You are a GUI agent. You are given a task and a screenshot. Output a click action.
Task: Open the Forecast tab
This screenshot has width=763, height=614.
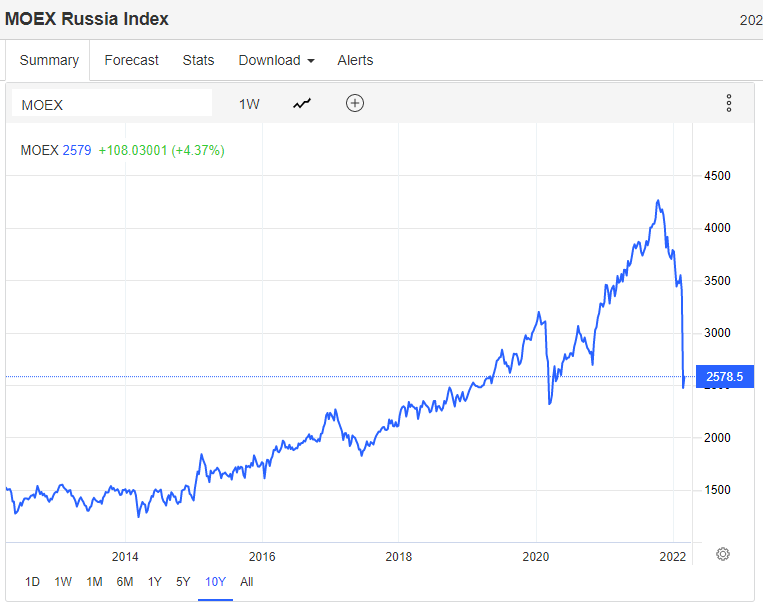tap(131, 60)
